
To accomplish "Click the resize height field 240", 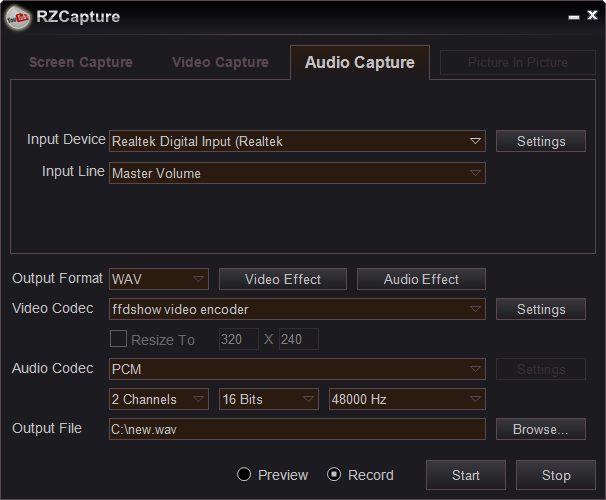I will pos(299,339).
